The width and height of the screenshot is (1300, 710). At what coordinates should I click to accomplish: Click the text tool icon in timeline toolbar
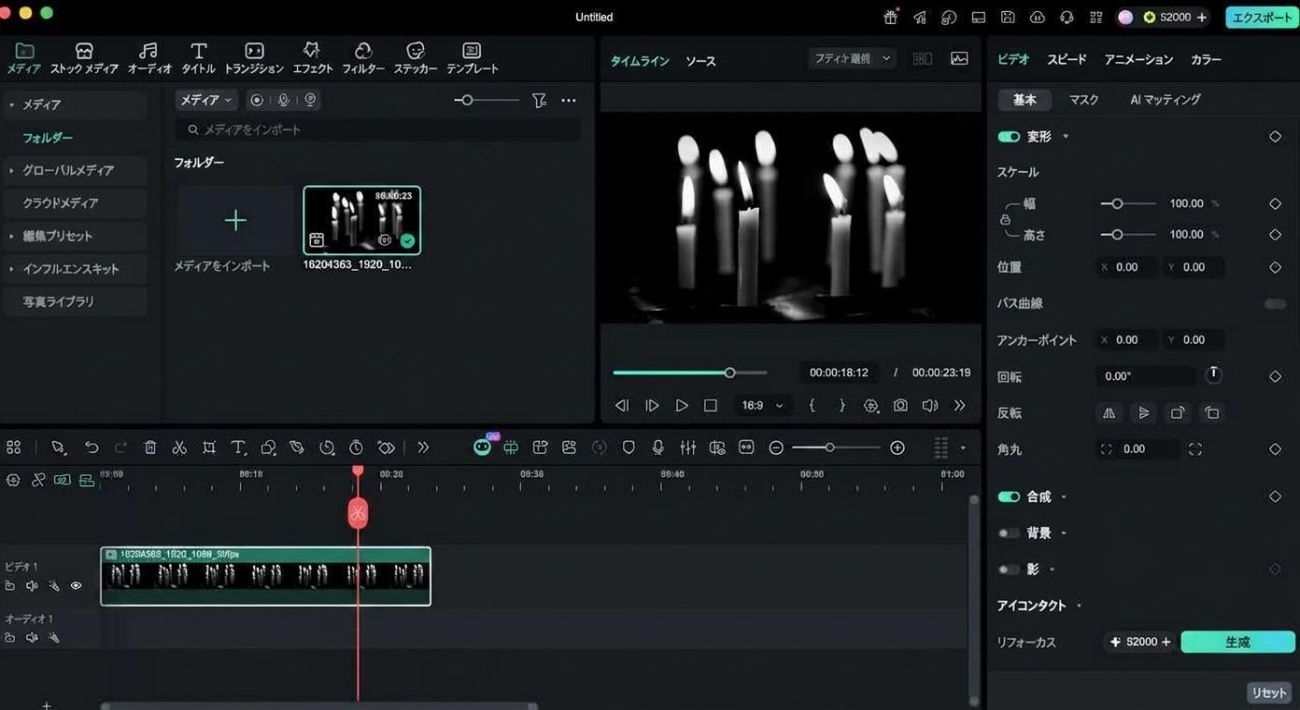tap(238, 448)
